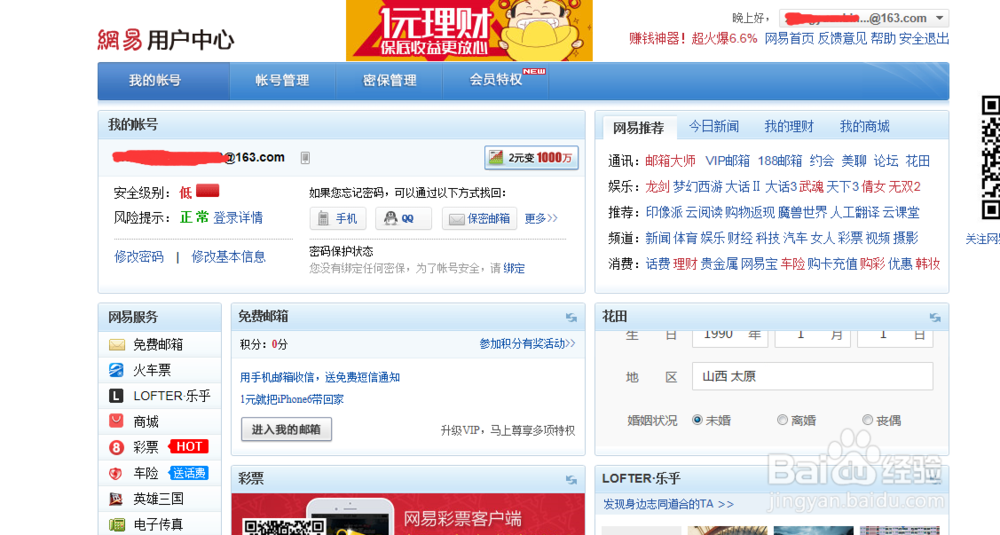
Task: Click the 2元变1000万 button
Action: coord(531,158)
